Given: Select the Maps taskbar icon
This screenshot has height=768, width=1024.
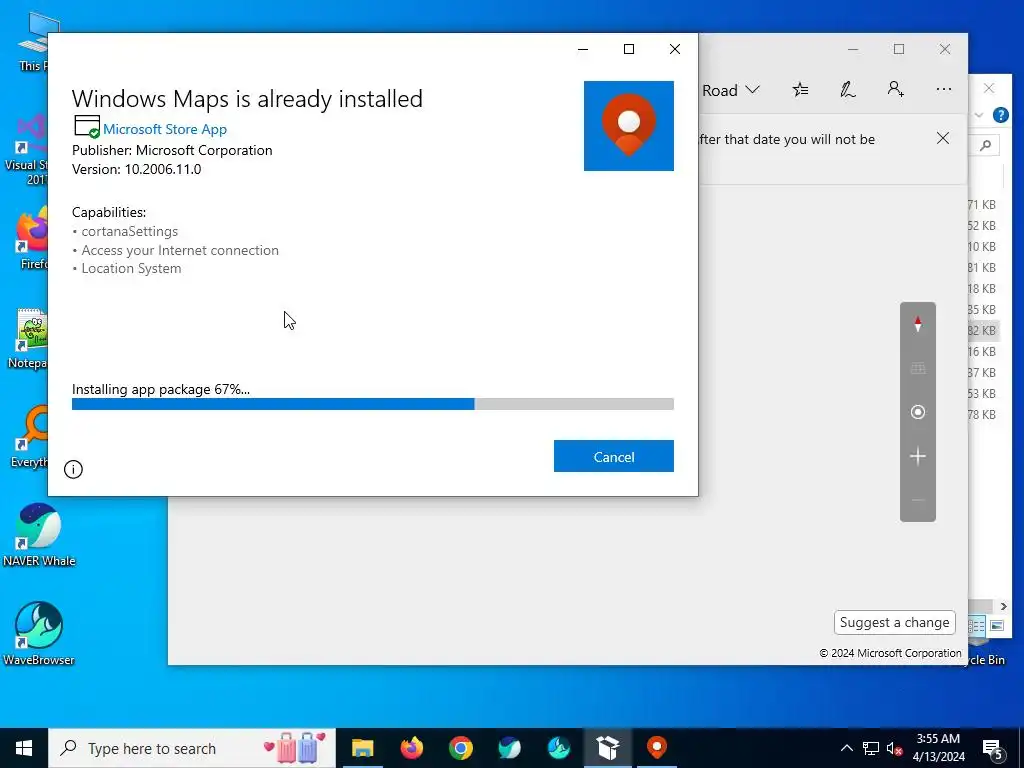Looking at the screenshot, I should pos(656,748).
